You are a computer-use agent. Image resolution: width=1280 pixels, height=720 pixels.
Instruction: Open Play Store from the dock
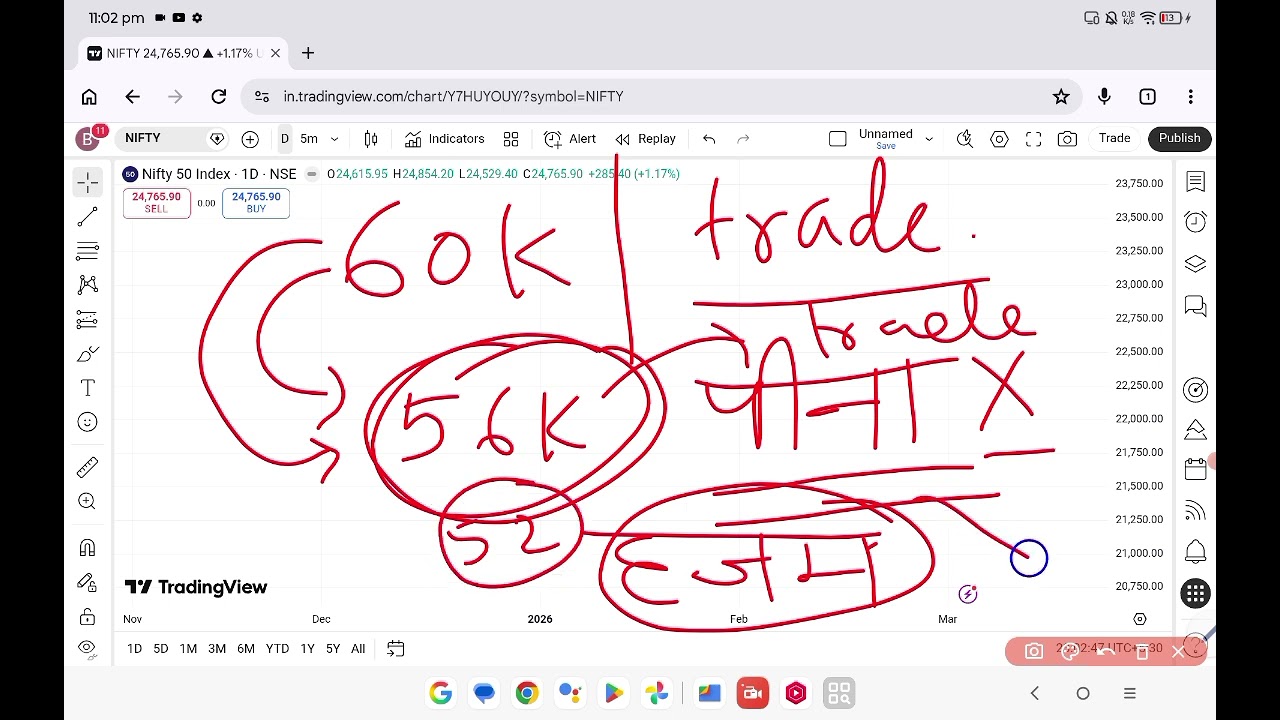(x=613, y=693)
